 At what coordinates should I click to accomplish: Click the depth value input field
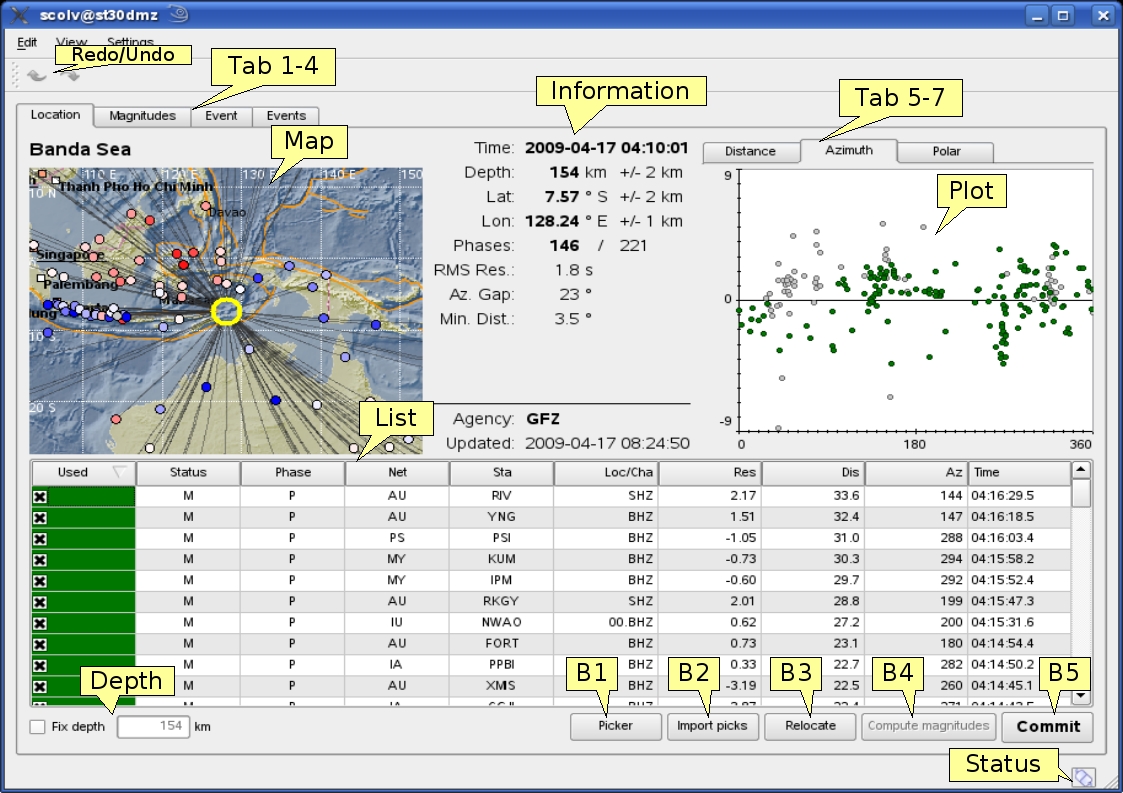153,726
